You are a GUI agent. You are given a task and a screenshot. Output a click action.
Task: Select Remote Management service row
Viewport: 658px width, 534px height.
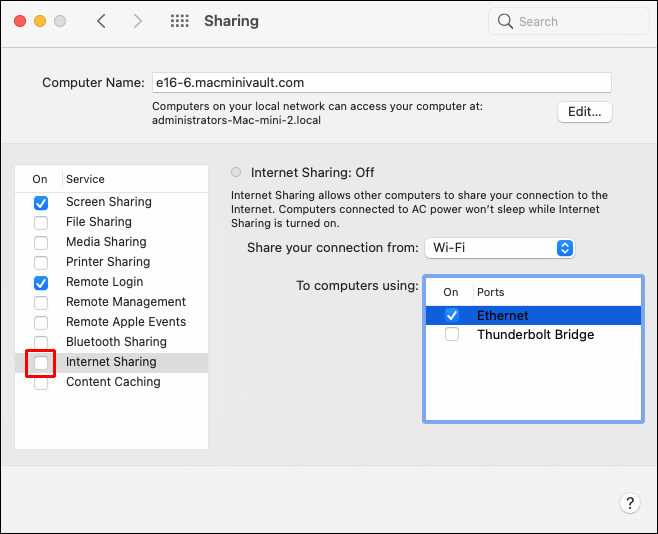126,302
